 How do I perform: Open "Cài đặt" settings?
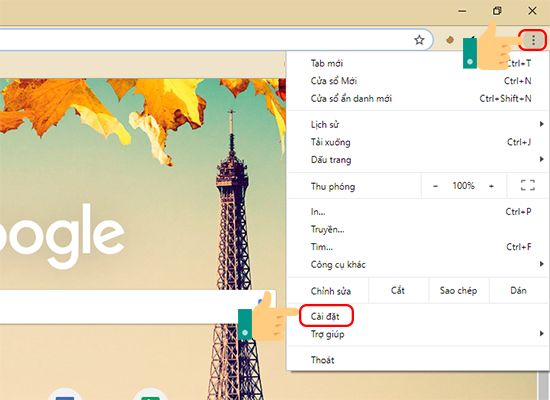[417, 316]
